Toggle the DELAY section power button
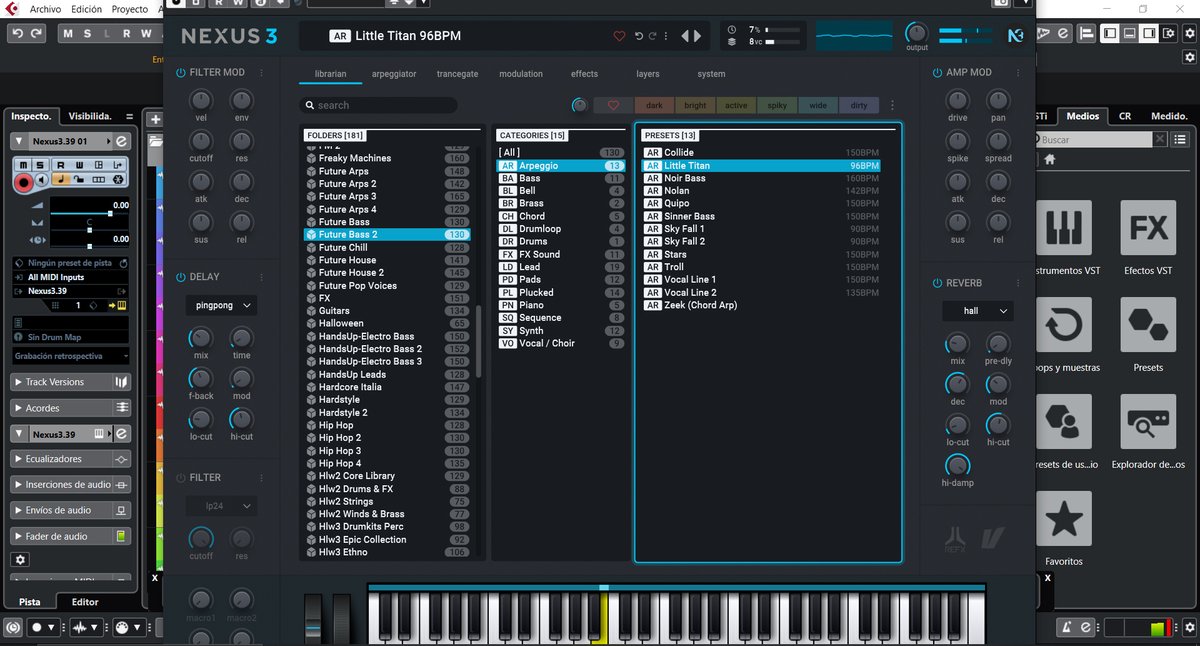This screenshot has width=1200, height=646. click(181, 277)
